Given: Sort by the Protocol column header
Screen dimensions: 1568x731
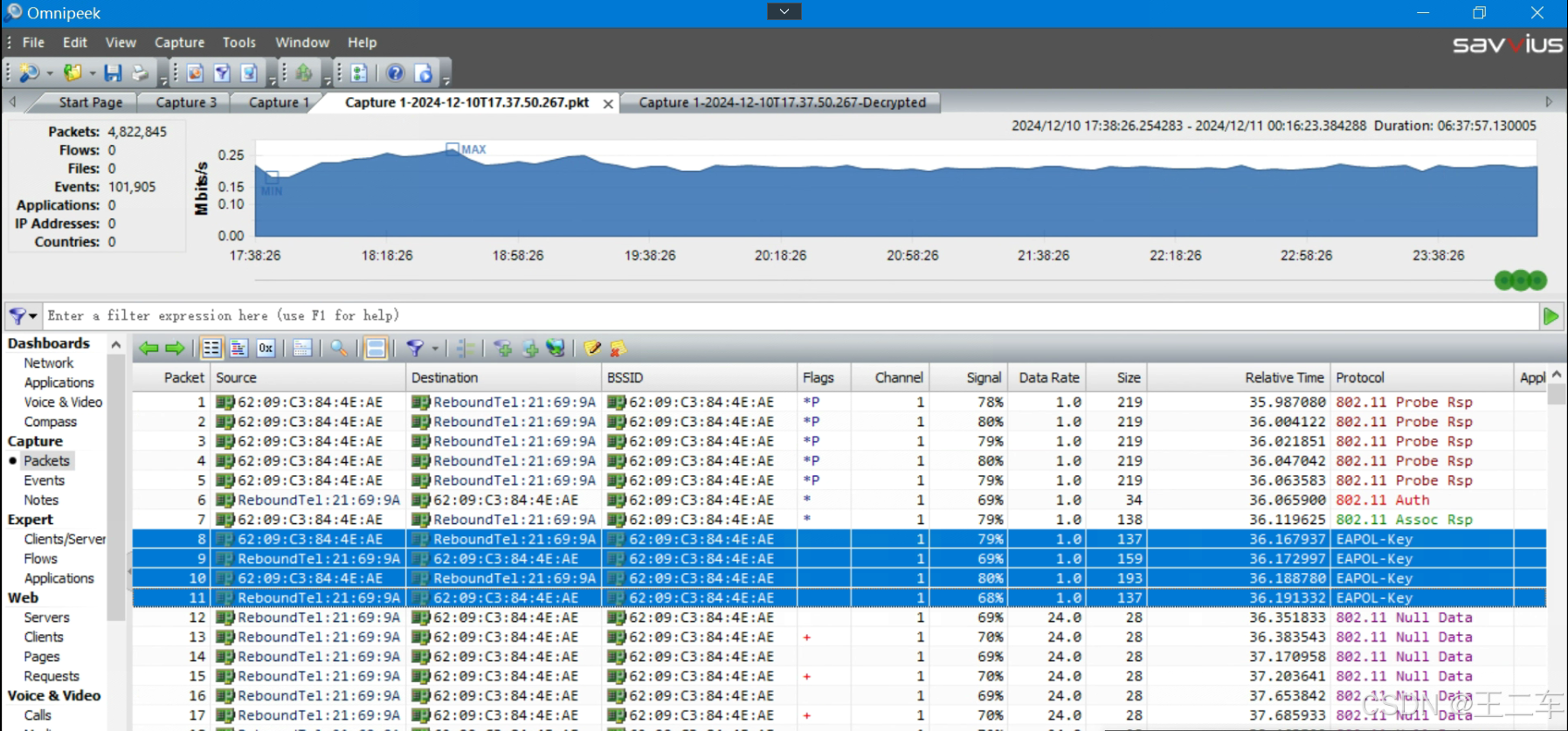Looking at the screenshot, I should coord(1421,377).
